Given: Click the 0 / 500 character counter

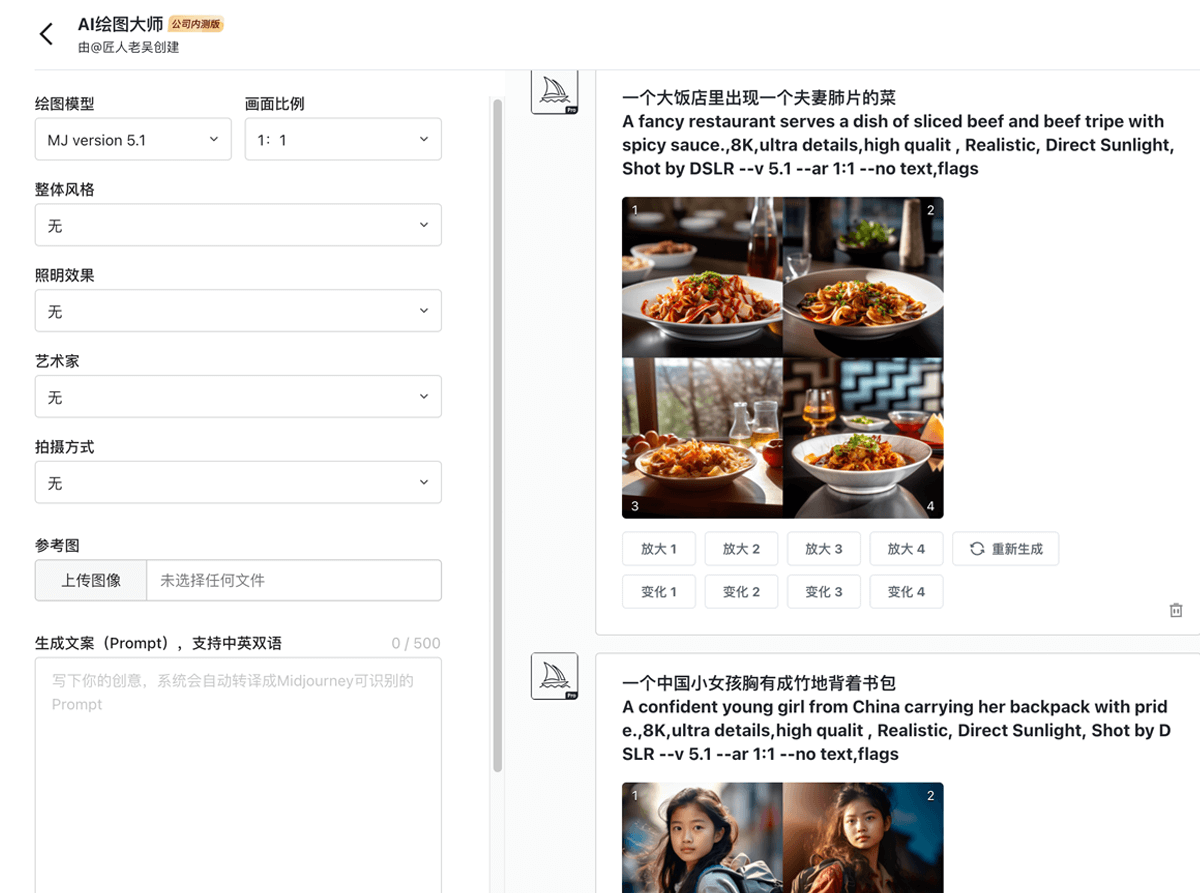Looking at the screenshot, I should [x=416, y=643].
